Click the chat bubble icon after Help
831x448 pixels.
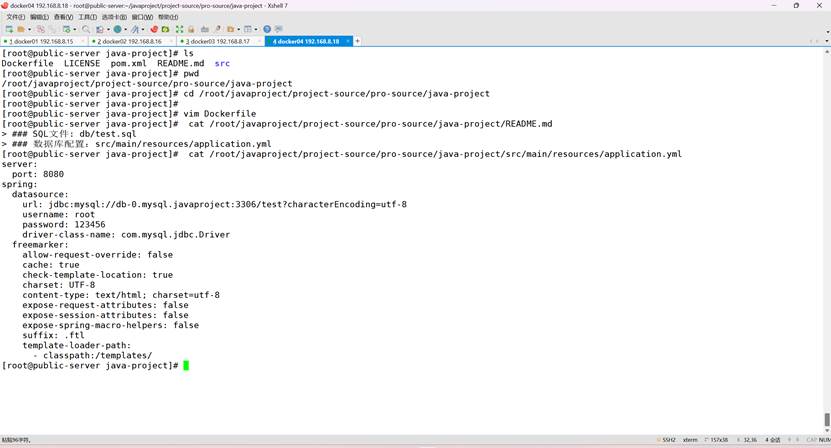[x=278, y=29]
